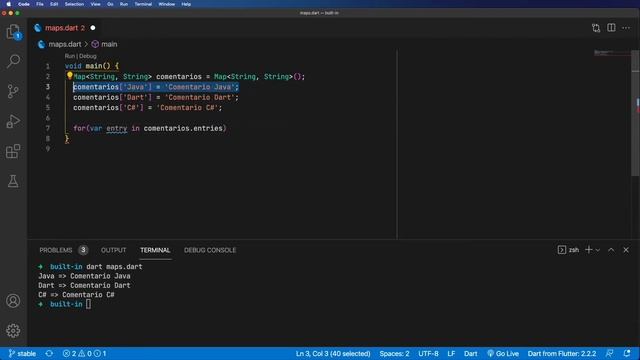The height and width of the screenshot is (360, 640).
Task: Open the Extensions view
Action: [13, 151]
